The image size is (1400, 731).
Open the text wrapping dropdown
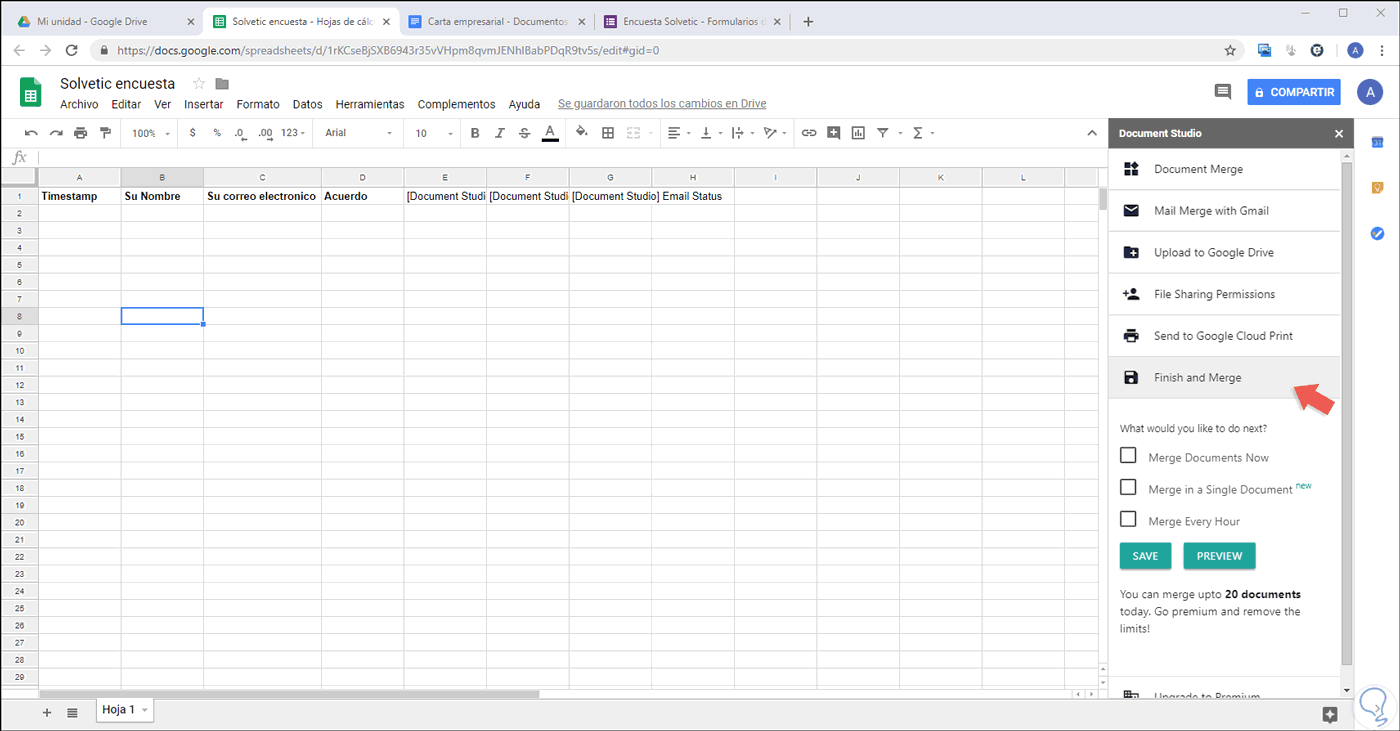(743, 133)
